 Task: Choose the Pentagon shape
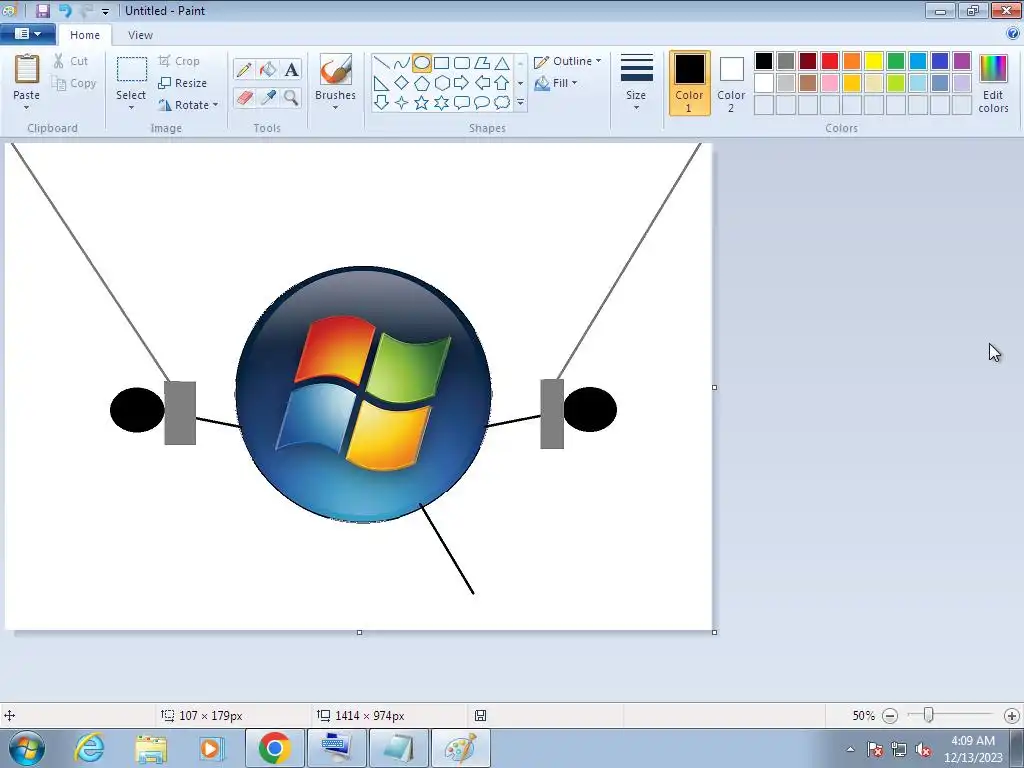422,83
